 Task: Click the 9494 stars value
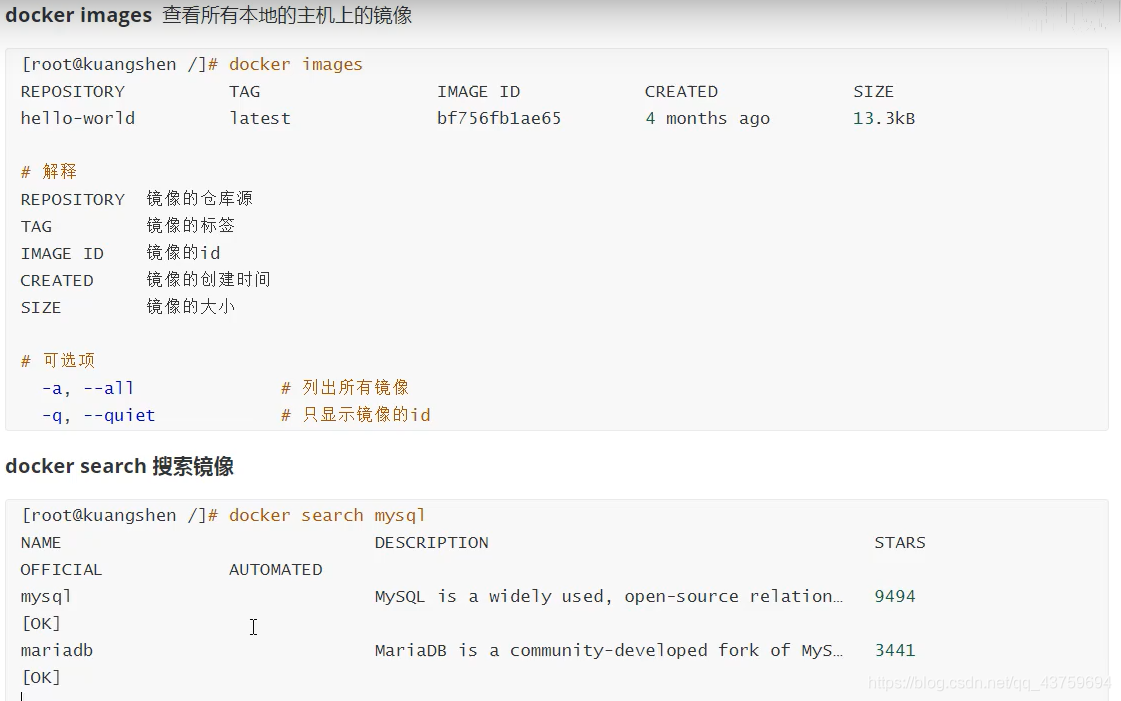coord(895,596)
